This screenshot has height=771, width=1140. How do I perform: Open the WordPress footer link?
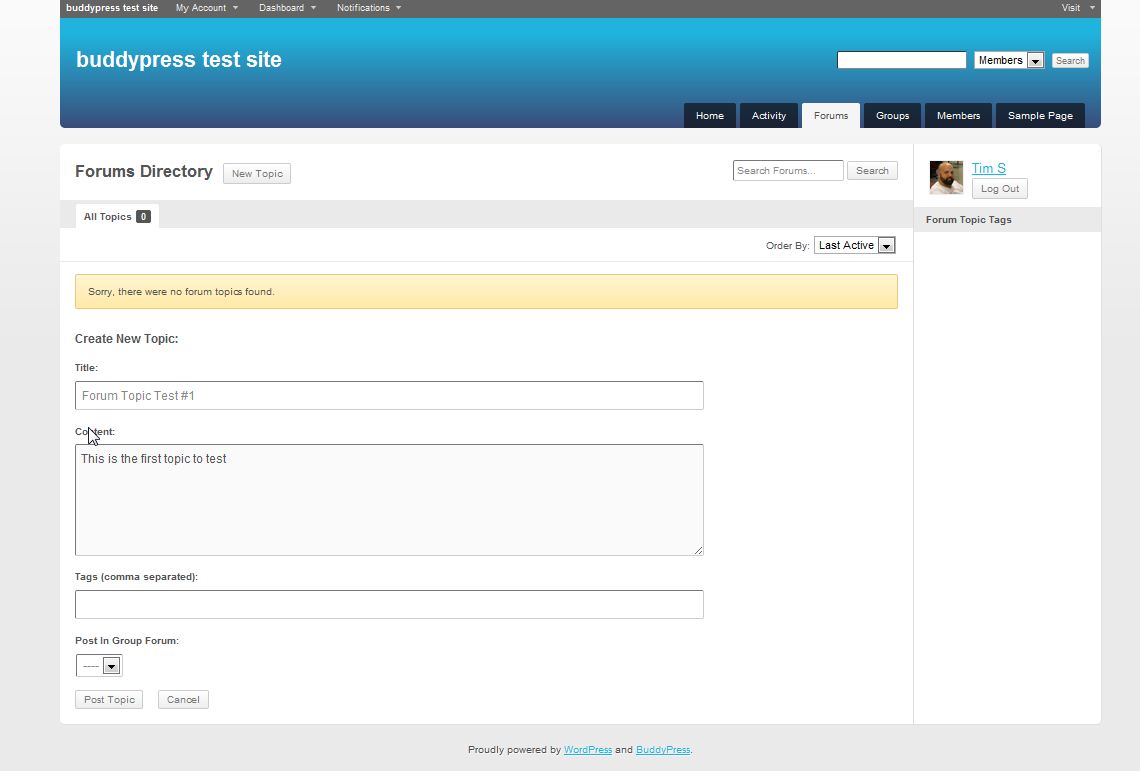coord(587,750)
